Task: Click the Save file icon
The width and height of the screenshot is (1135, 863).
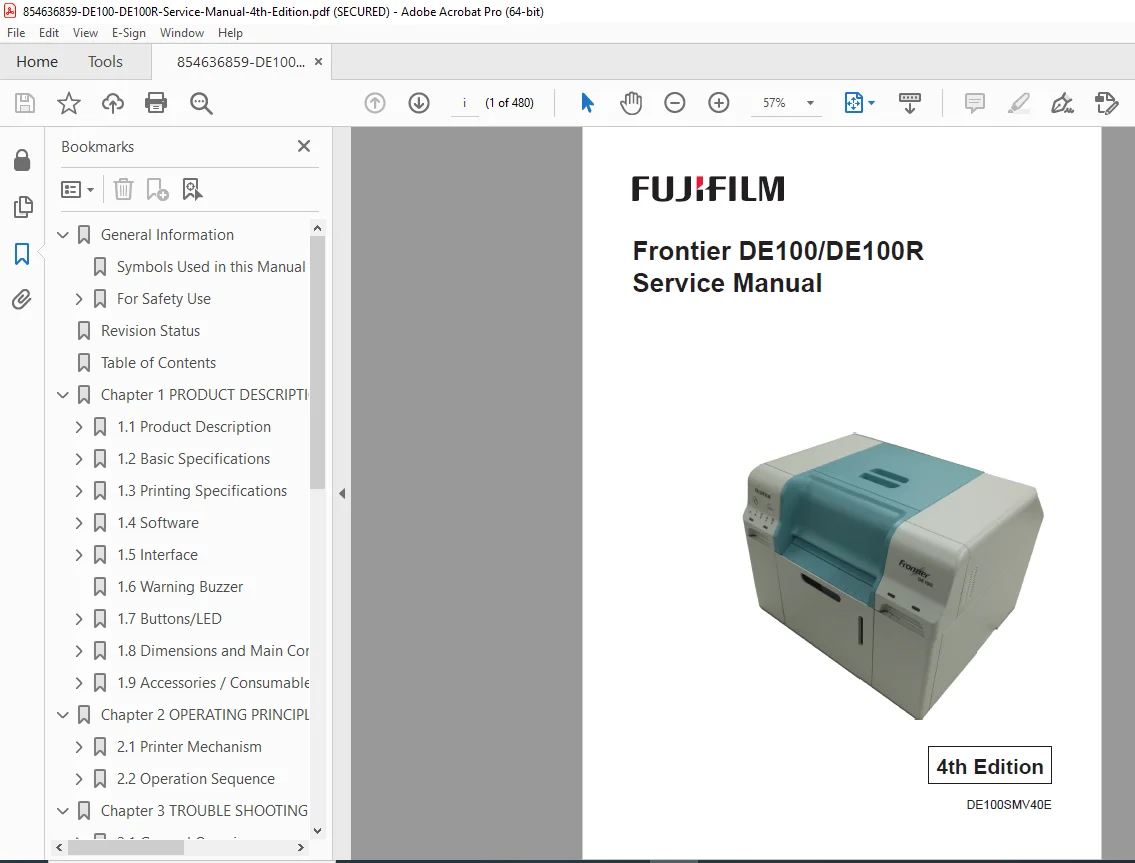Action: 25,103
